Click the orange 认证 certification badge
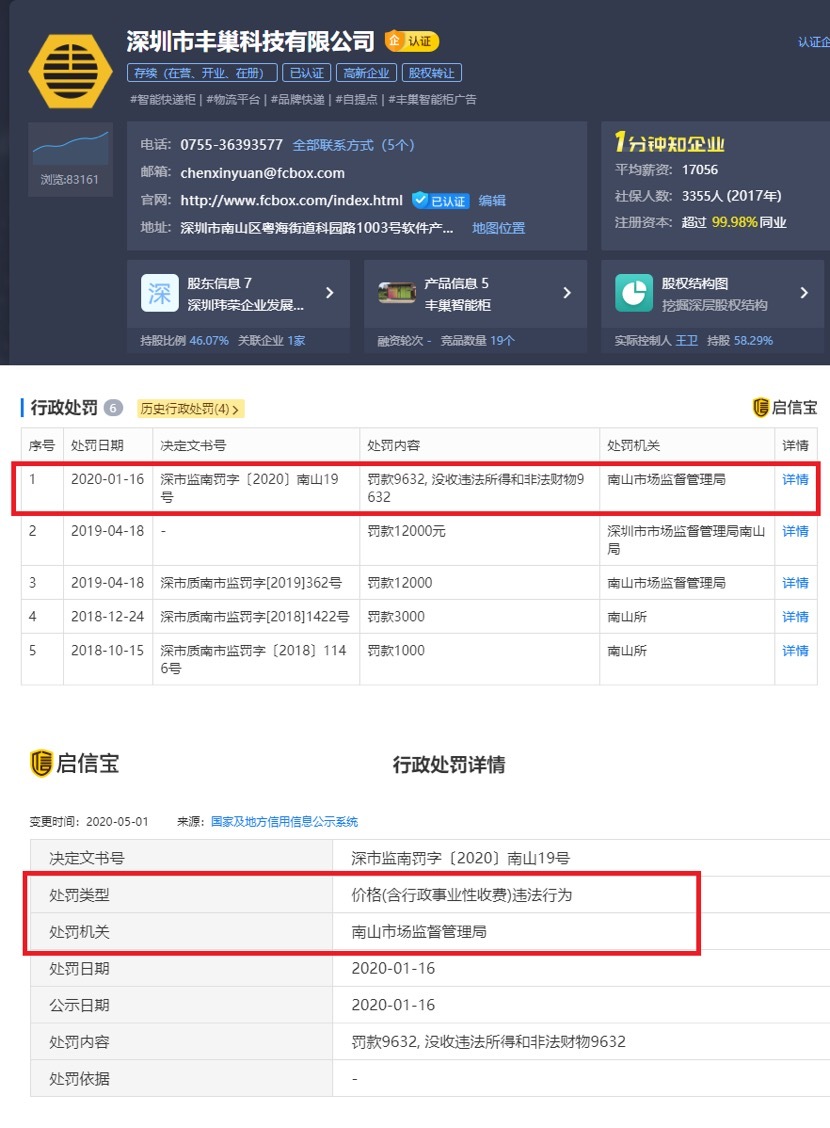 (411, 41)
